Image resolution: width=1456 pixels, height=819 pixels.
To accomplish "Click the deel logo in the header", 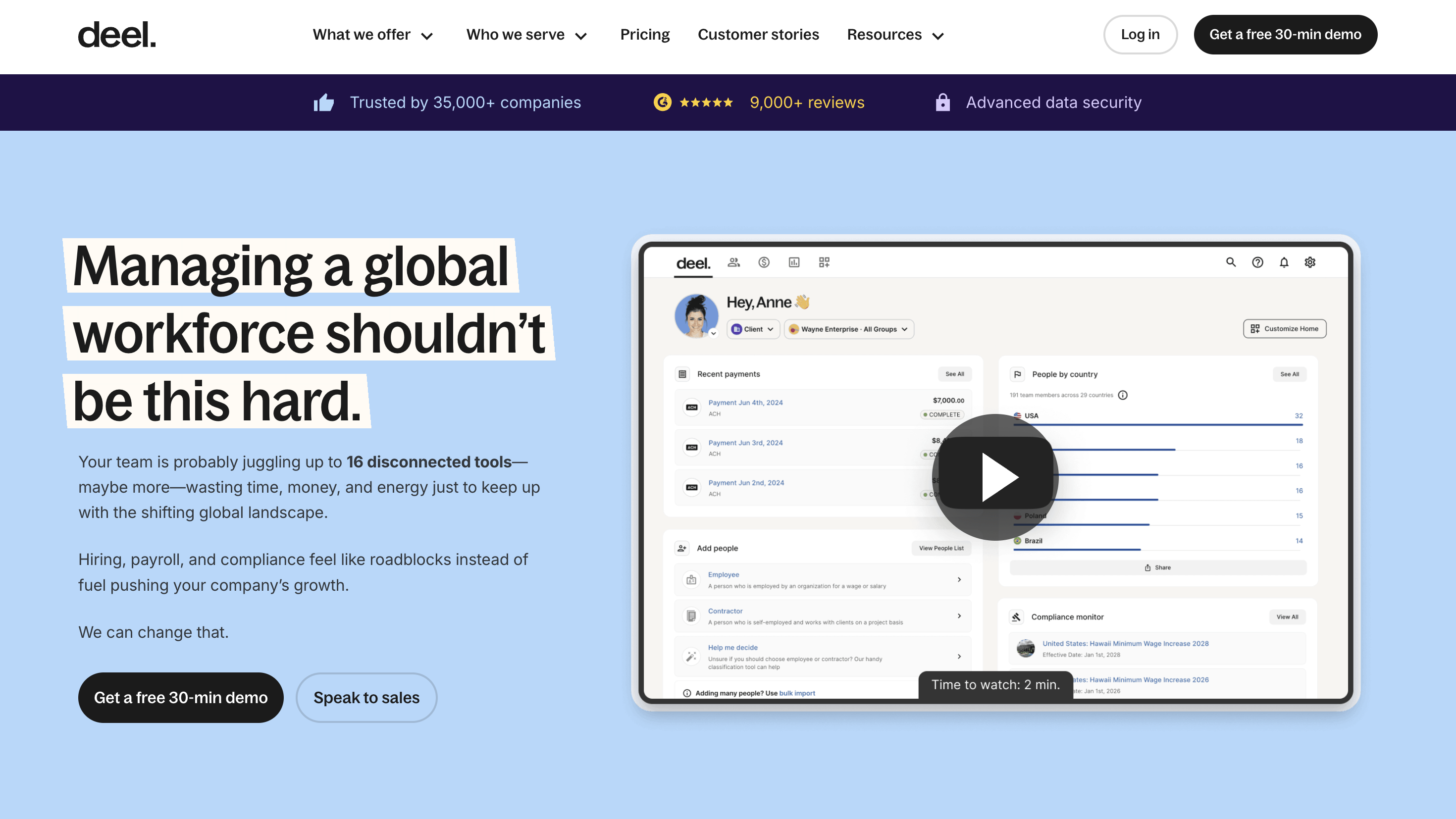I will [x=116, y=35].
